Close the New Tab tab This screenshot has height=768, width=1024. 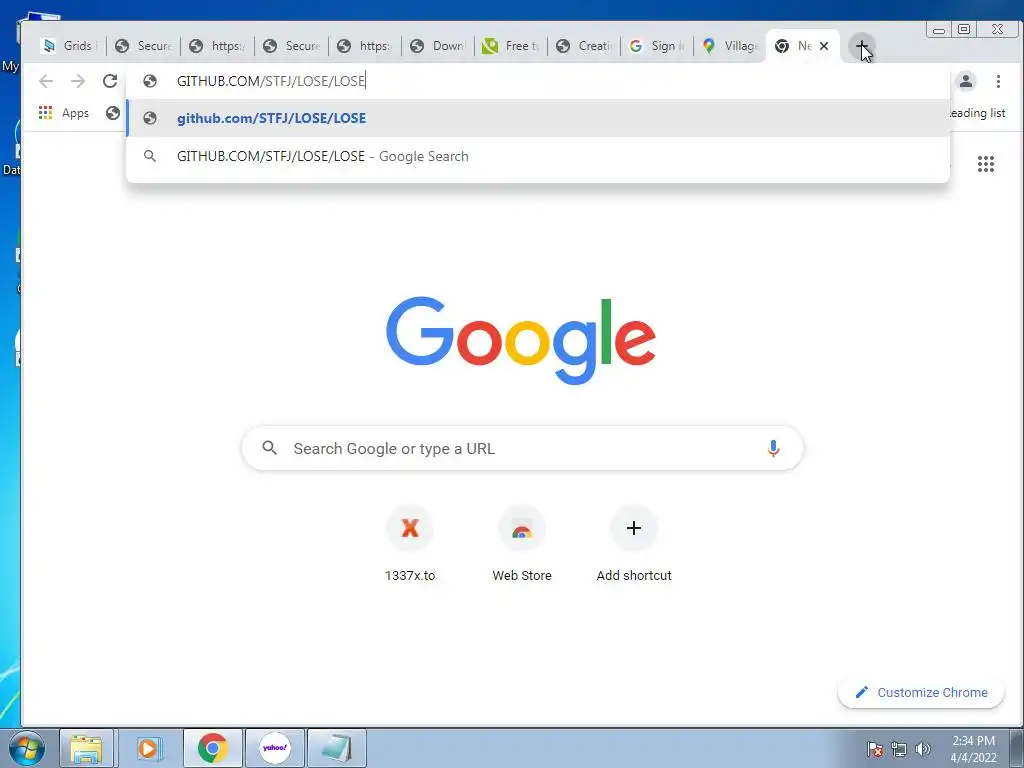(x=824, y=46)
